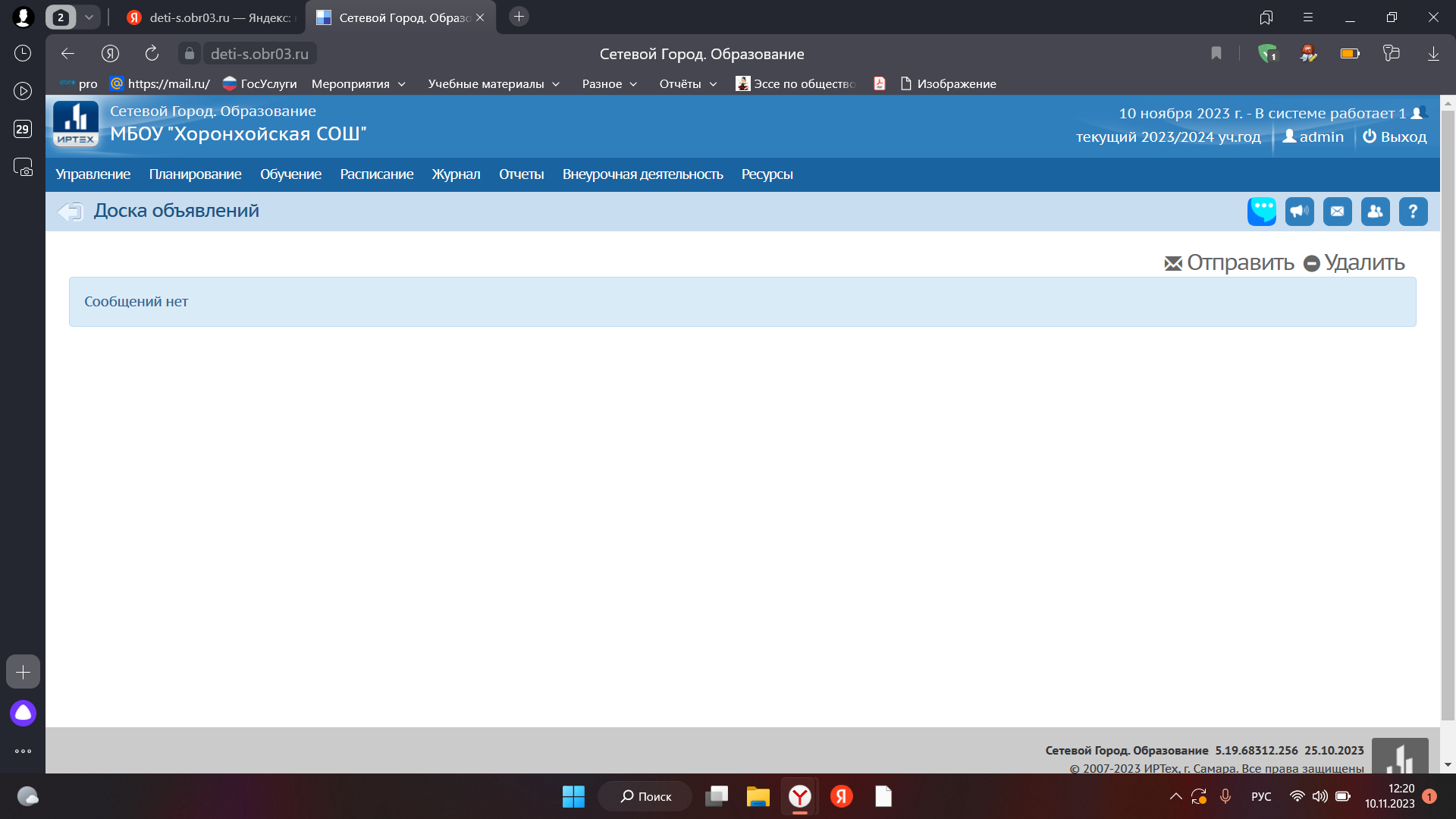Open the question mark help icon

coord(1414,212)
